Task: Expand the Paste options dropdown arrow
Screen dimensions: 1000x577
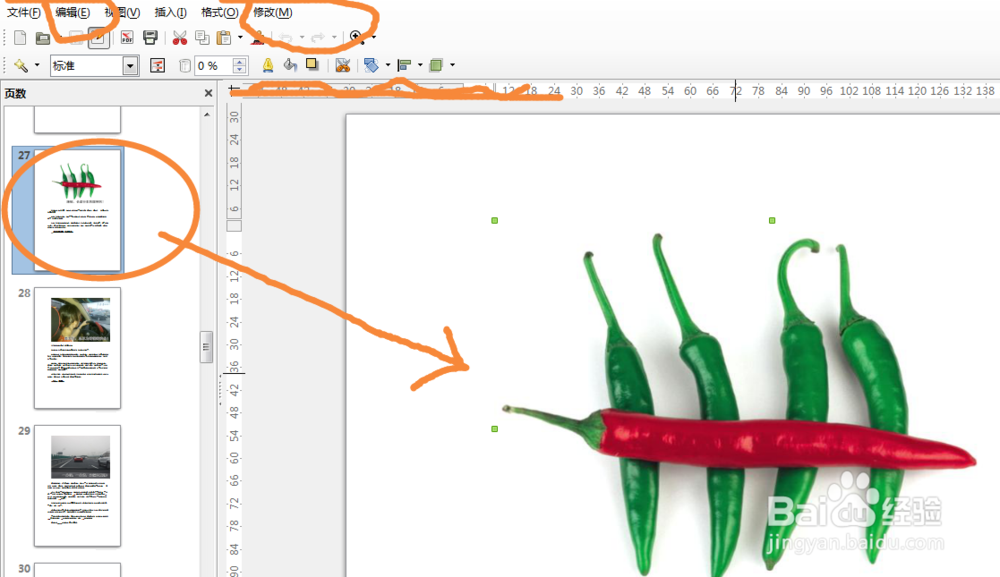Action: click(x=240, y=38)
